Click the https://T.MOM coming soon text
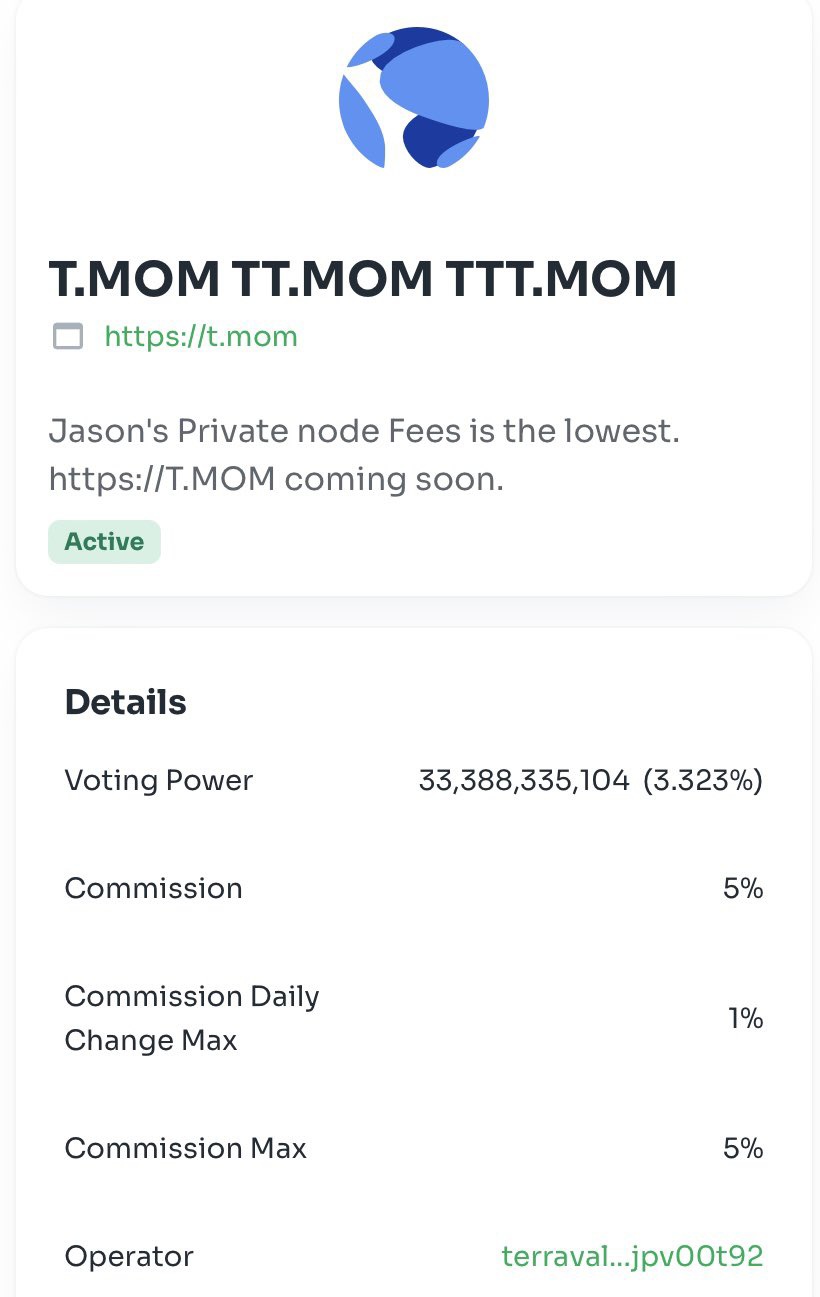The height and width of the screenshot is (1297, 820). coord(276,479)
